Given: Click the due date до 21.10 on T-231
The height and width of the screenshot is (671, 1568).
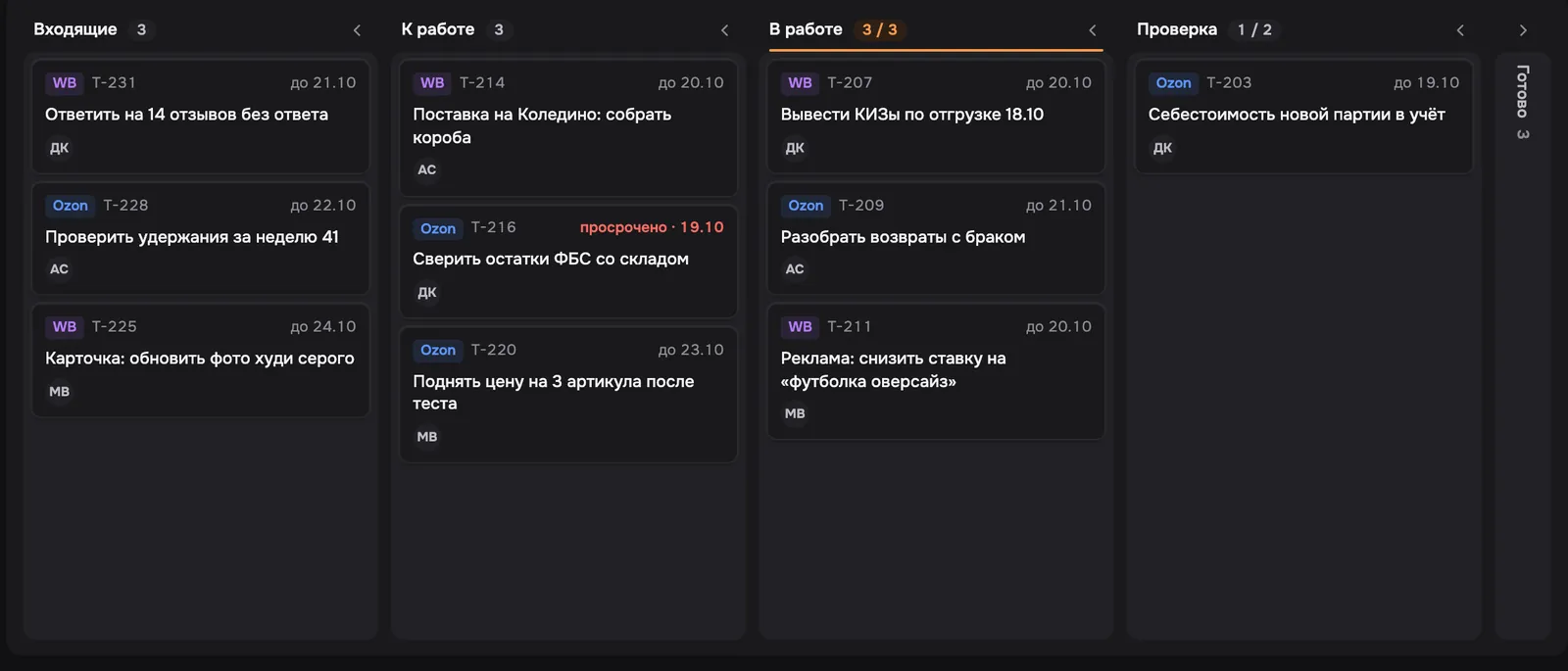Looking at the screenshot, I should point(323,83).
